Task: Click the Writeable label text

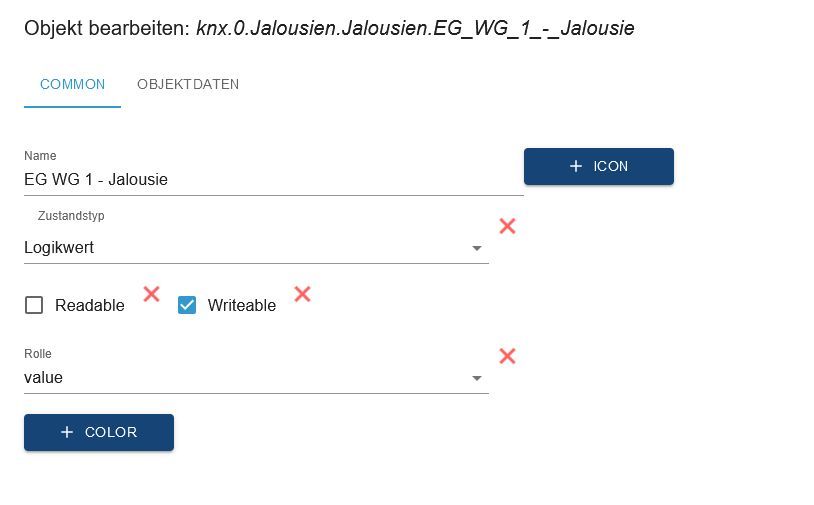Action: (x=242, y=306)
